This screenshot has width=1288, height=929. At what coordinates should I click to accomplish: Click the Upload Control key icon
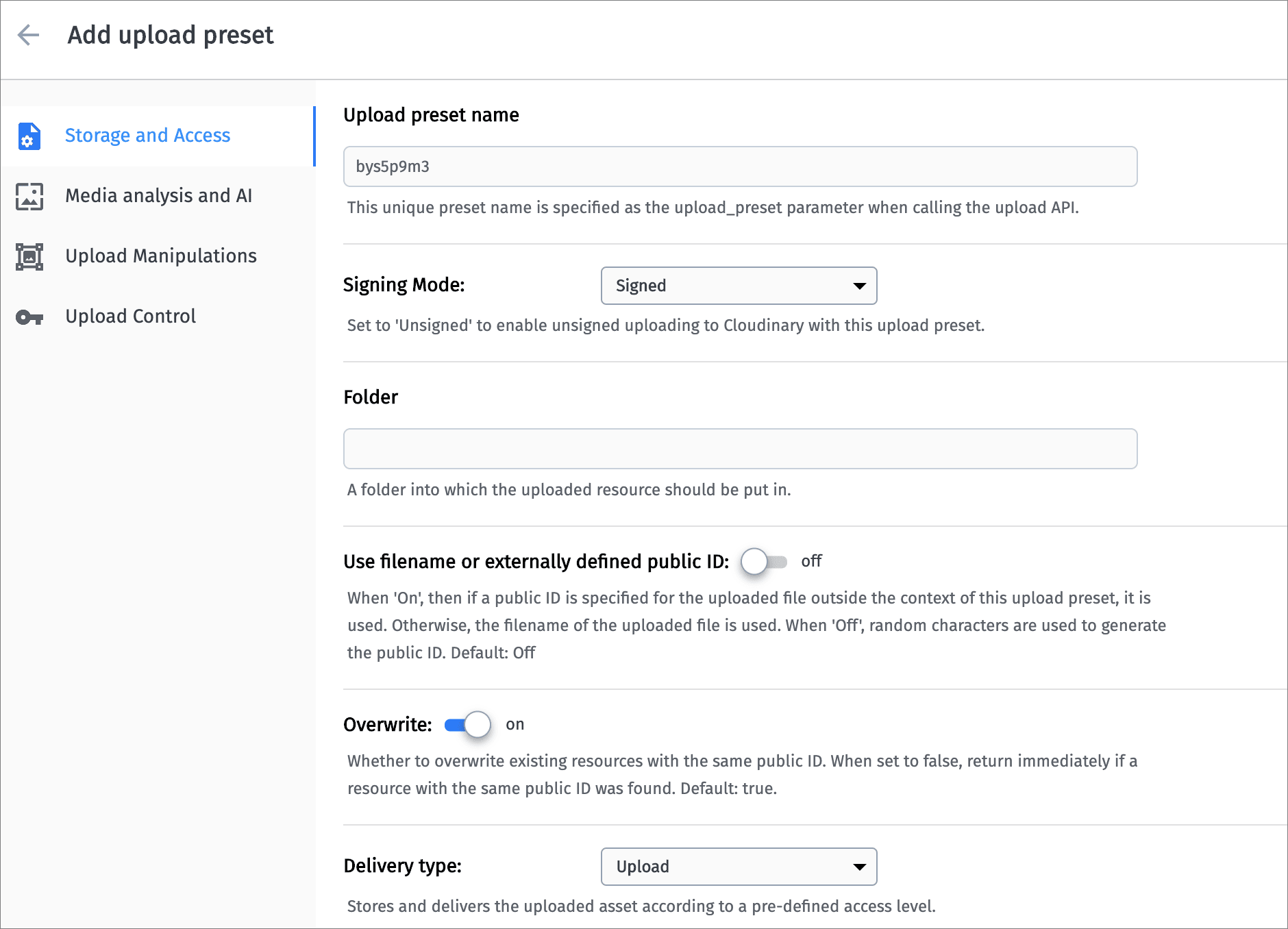click(29, 317)
